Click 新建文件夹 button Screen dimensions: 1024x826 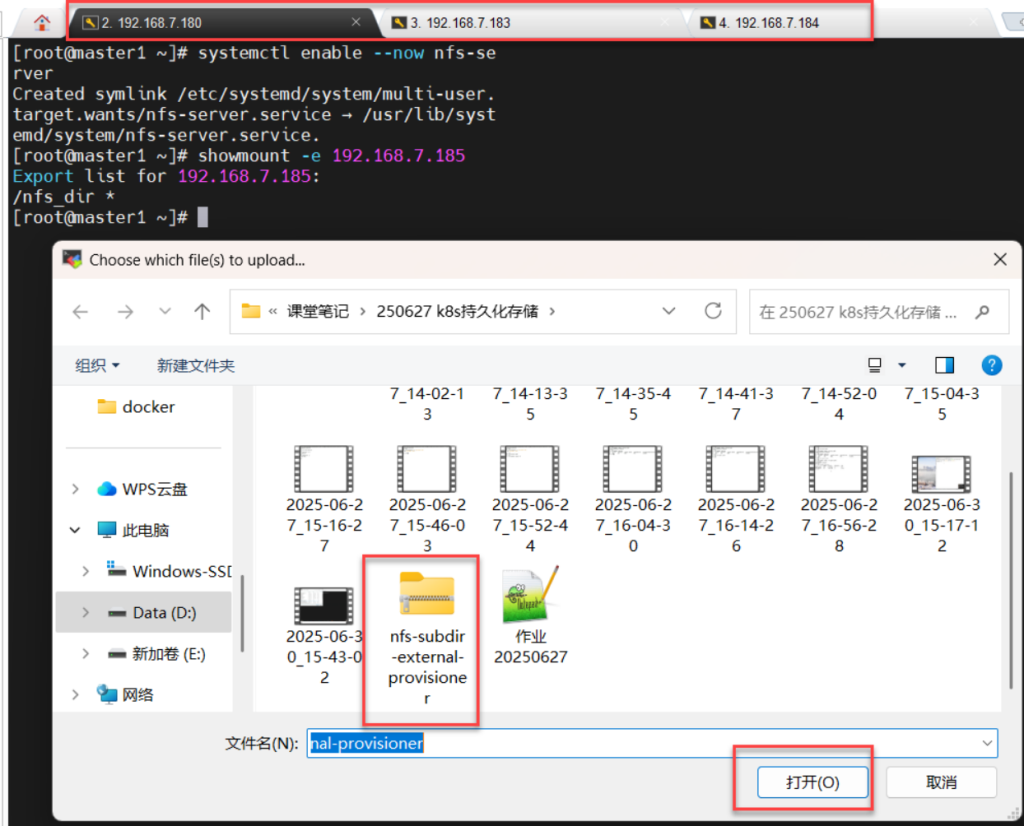196,366
